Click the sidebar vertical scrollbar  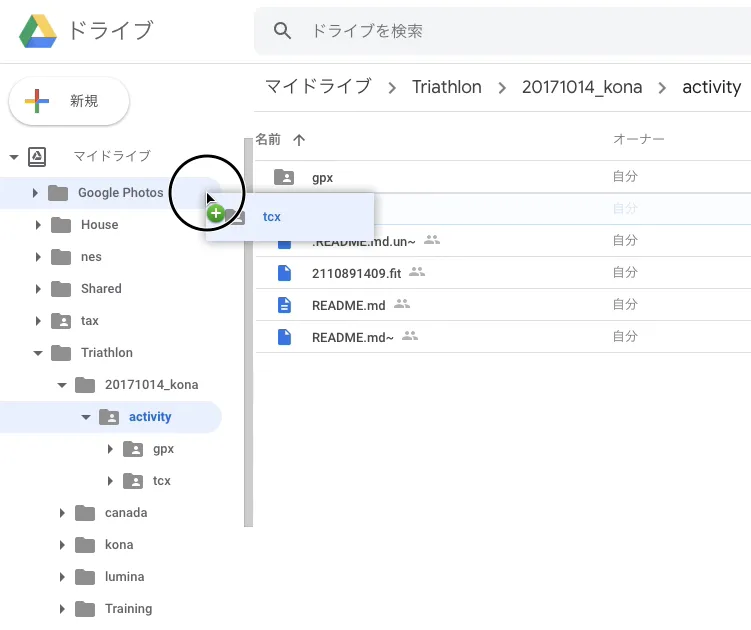(x=248, y=330)
